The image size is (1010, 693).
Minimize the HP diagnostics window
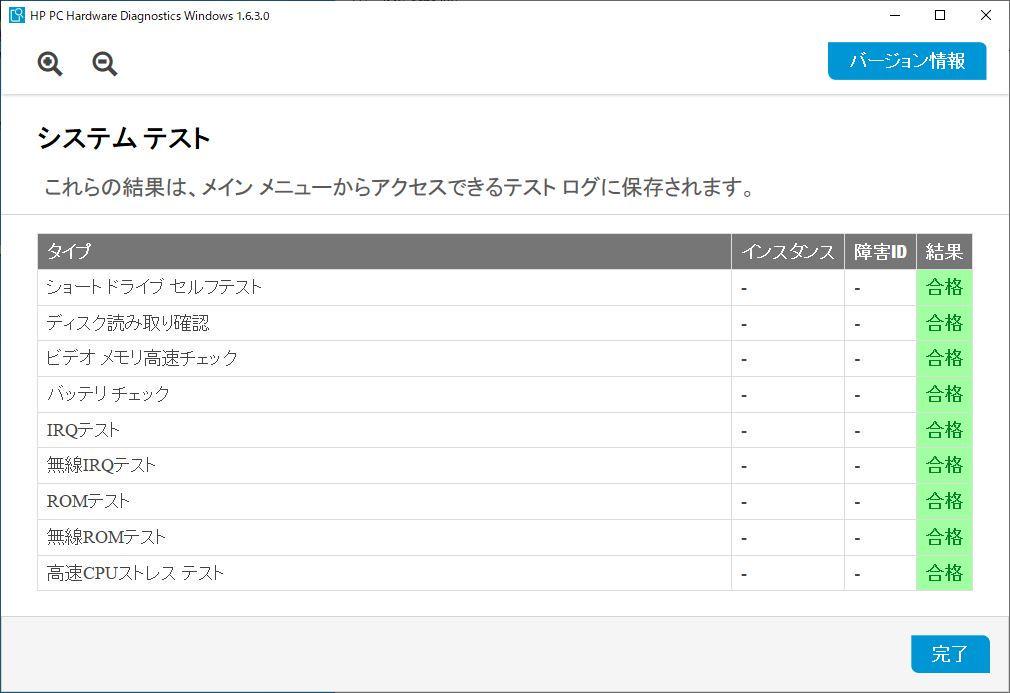coord(895,15)
